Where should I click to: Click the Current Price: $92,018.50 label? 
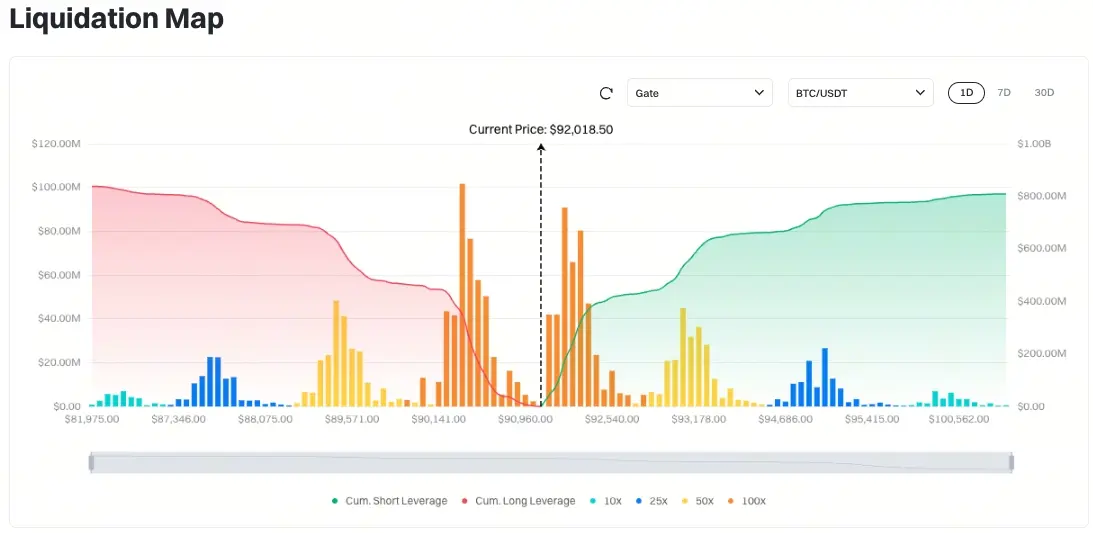coord(541,130)
